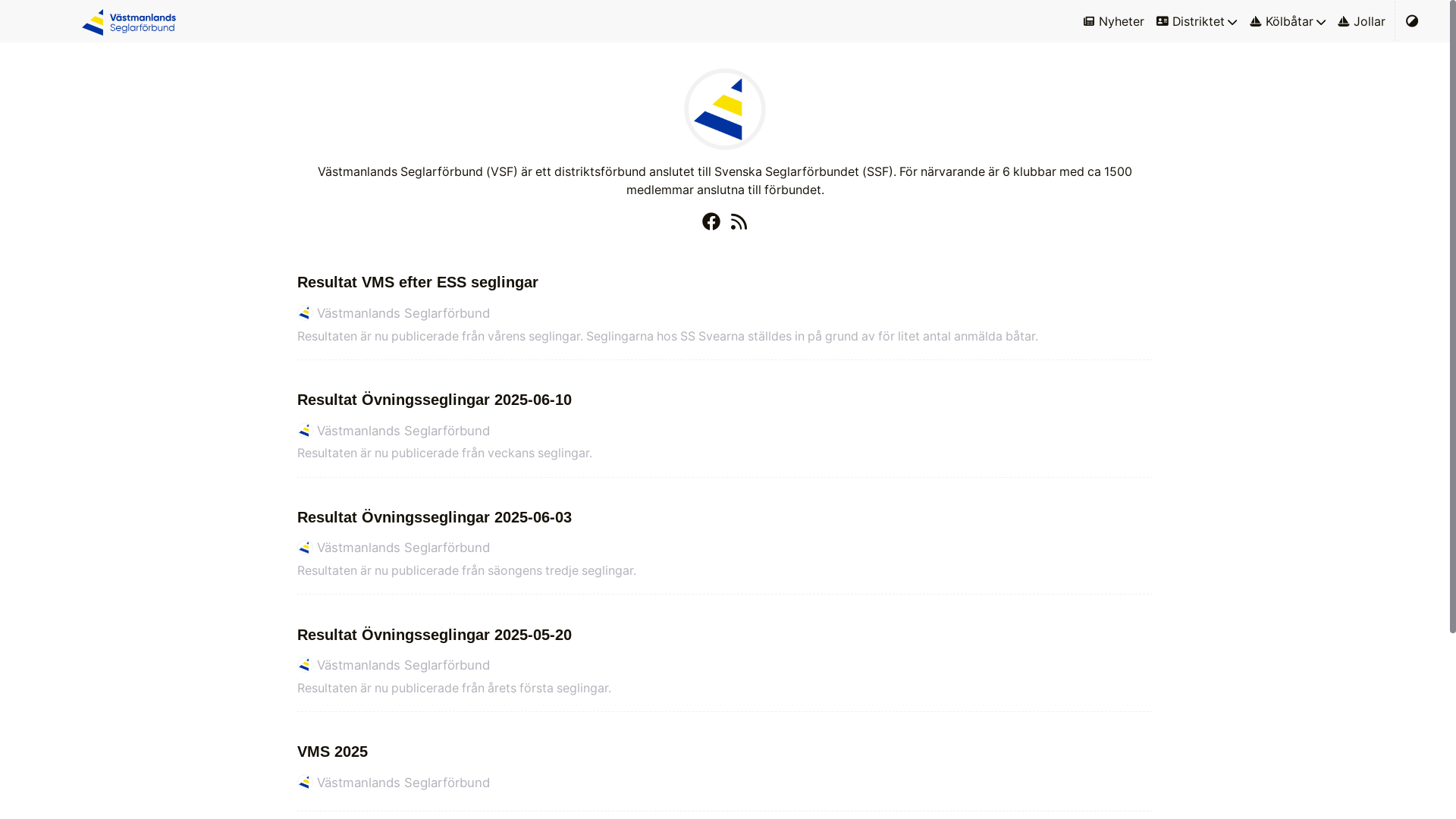The image size is (1456, 819).
Task: Click the sailboat icon beside Jollar
Action: point(1343,21)
